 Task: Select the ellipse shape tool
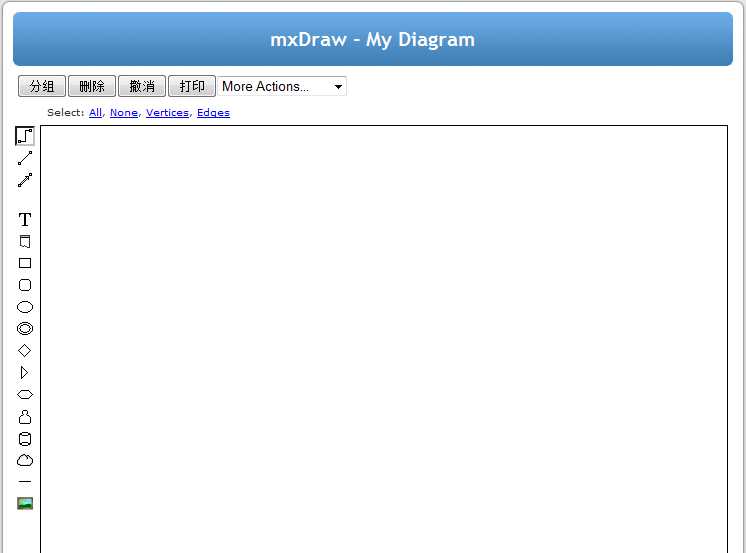(x=25, y=307)
